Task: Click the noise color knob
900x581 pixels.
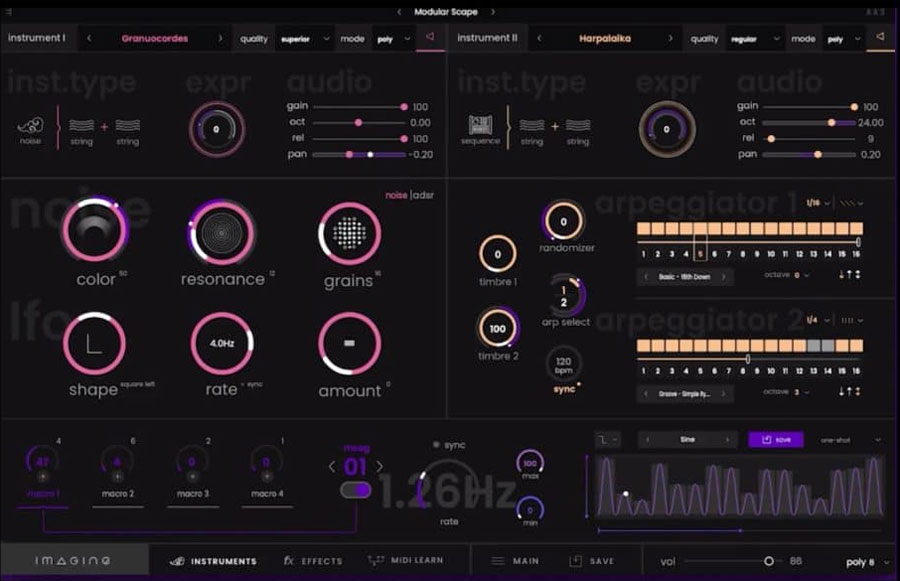Action: tap(95, 230)
